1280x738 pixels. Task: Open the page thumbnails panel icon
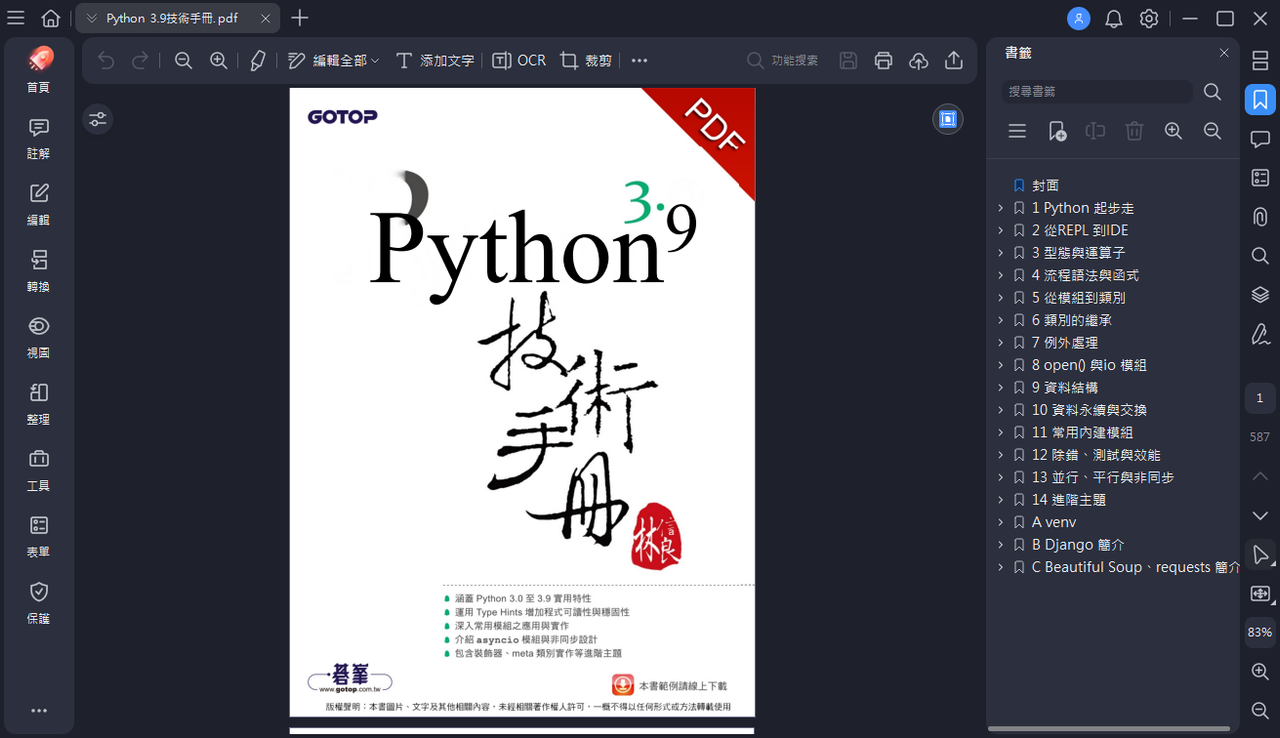pyautogui.click(x=1260, y=60)
